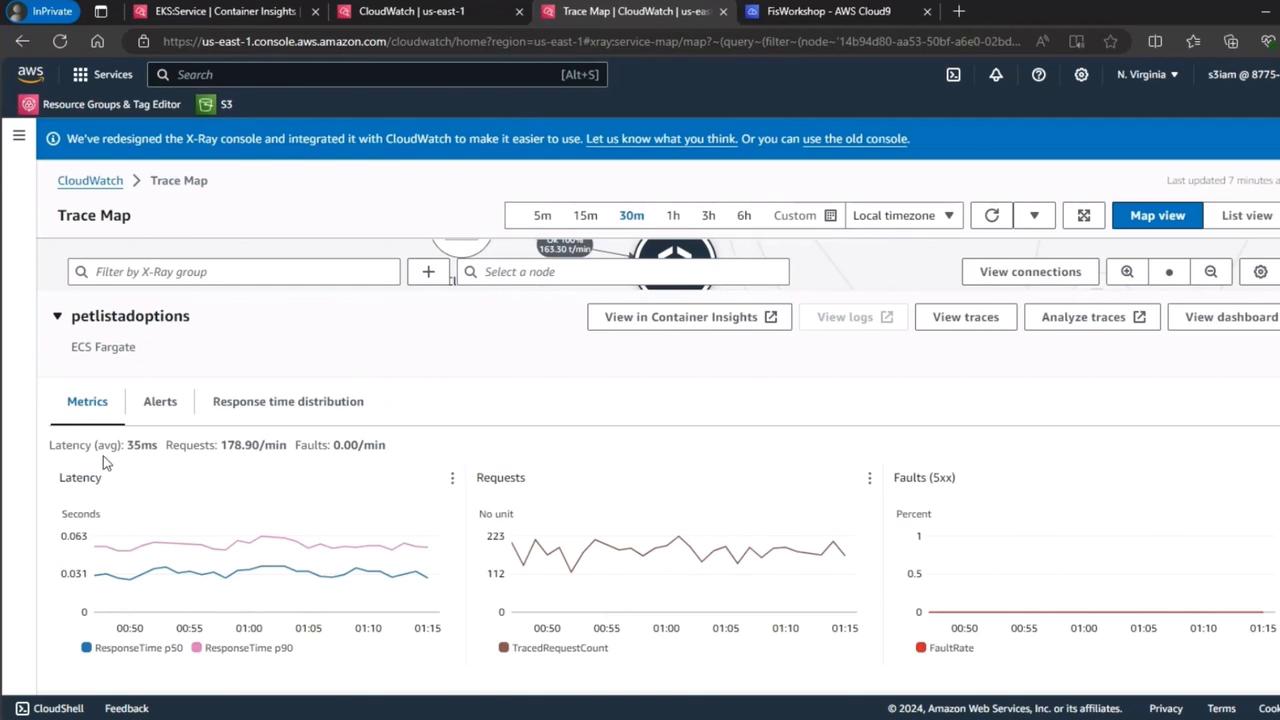Screen dimensions: 1280x720
Task: Set time range to 15m
Action: [x=585, y=216]
